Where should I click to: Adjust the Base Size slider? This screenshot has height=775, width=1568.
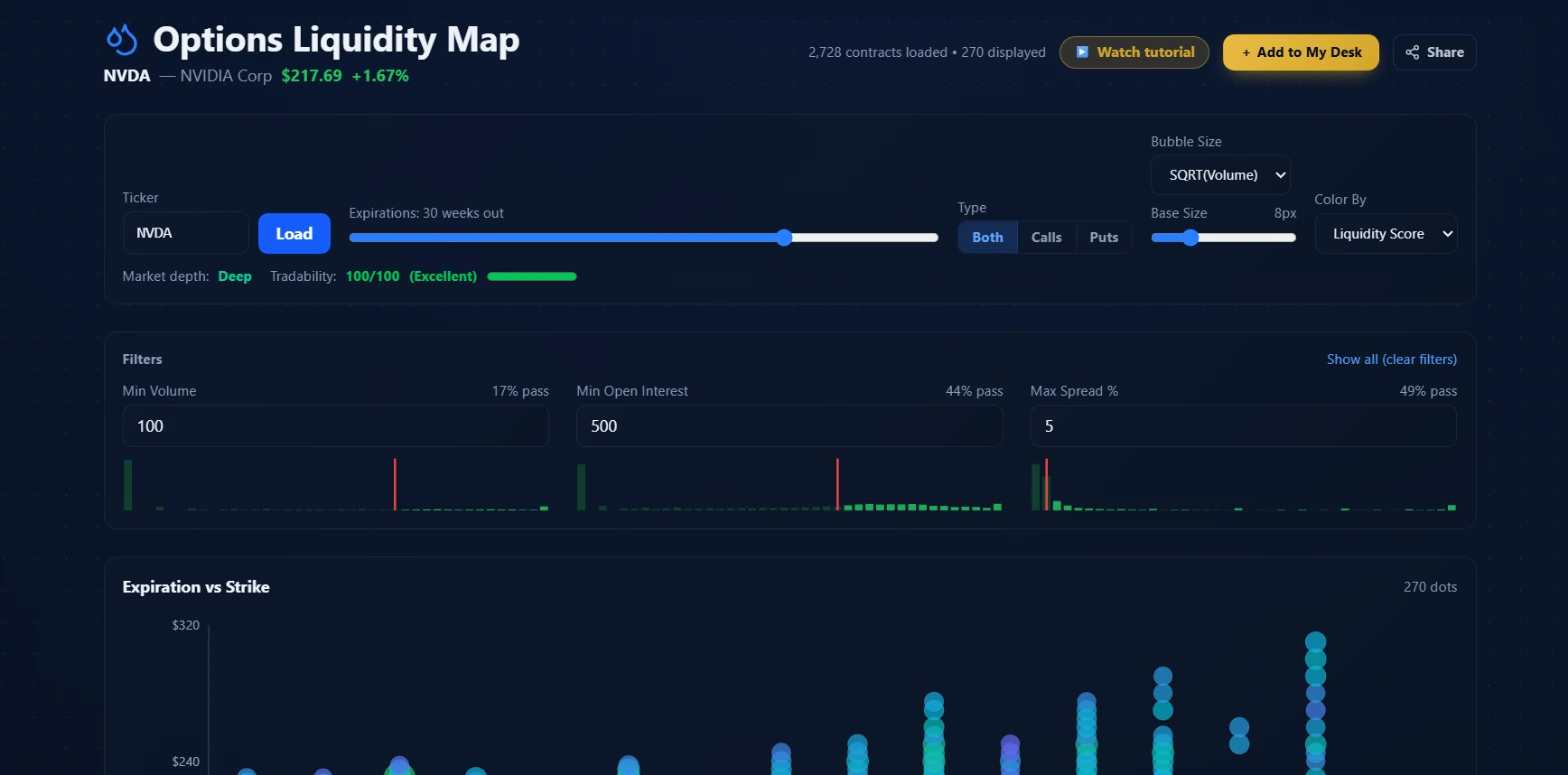[1223, 237]
